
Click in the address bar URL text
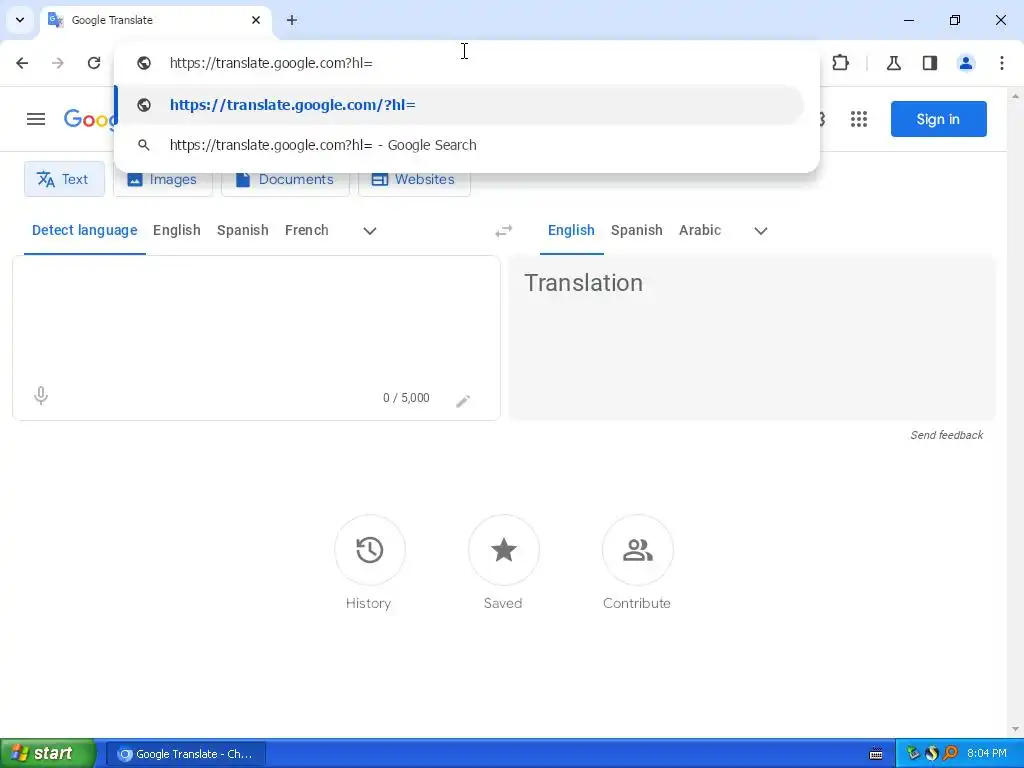(x=271, y=63)
